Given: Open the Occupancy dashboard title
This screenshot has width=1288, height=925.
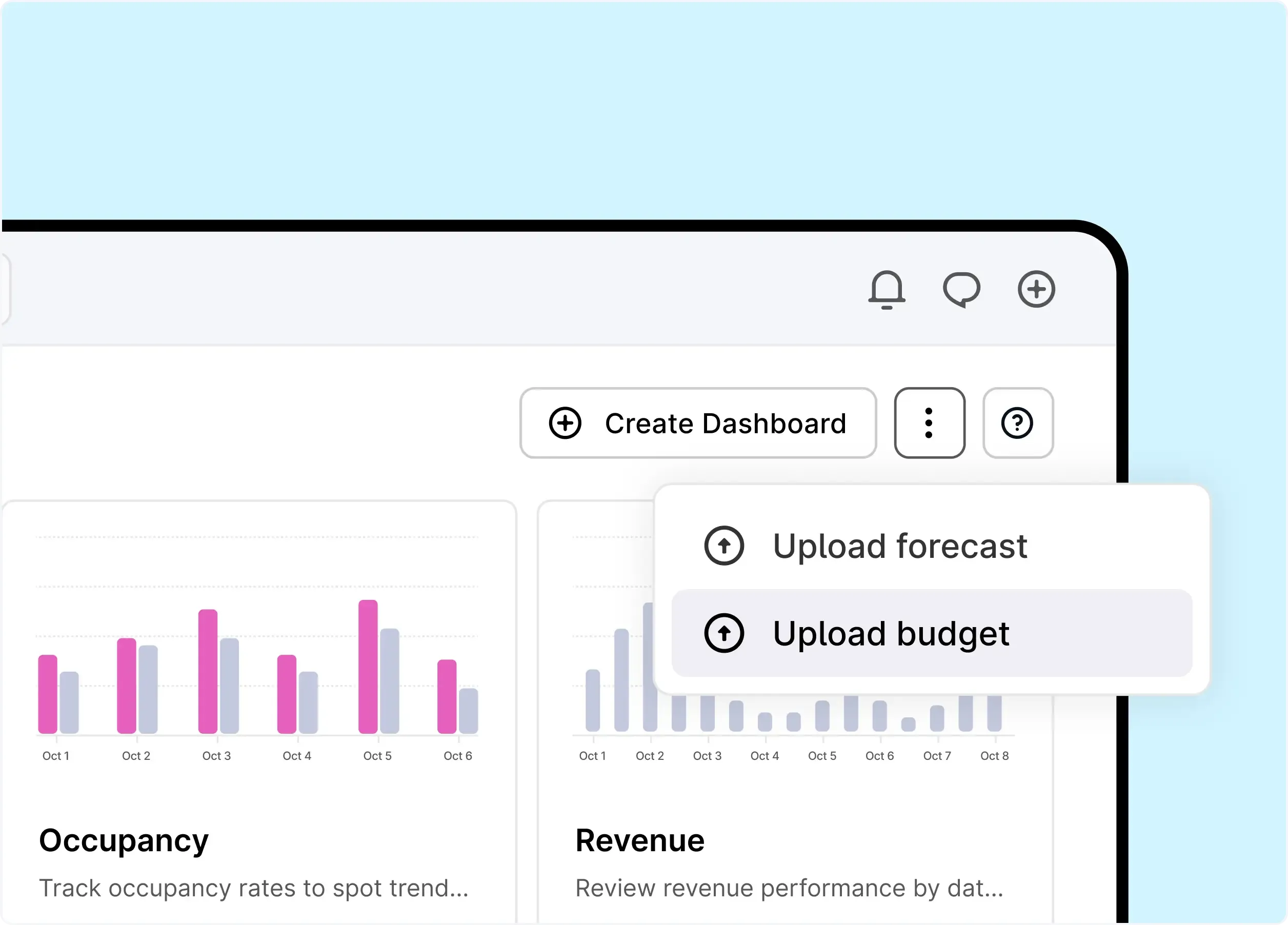Looking at the screenshot, I should click(124, 840).
